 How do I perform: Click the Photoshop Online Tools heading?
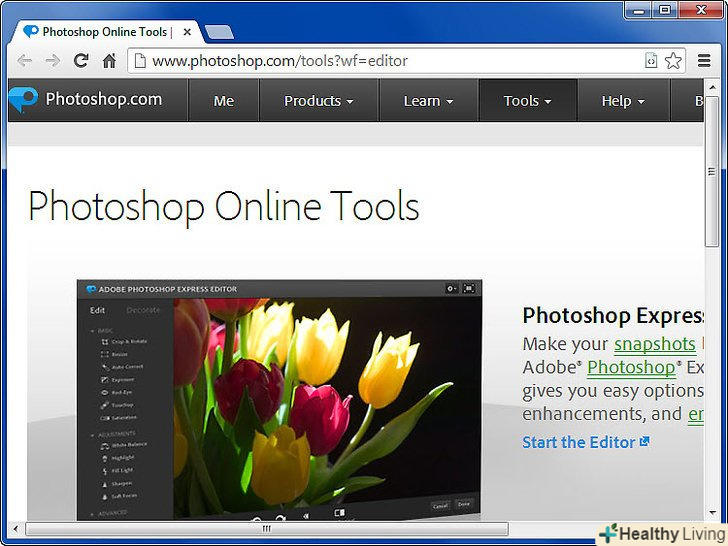click(224, 207)
